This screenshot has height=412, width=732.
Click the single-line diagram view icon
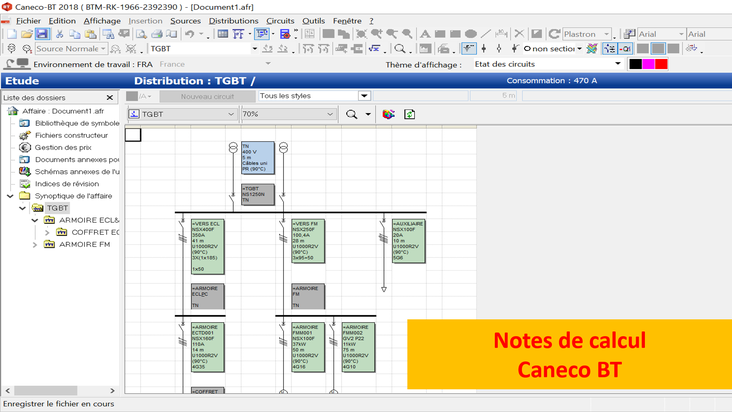click(239, 34)
